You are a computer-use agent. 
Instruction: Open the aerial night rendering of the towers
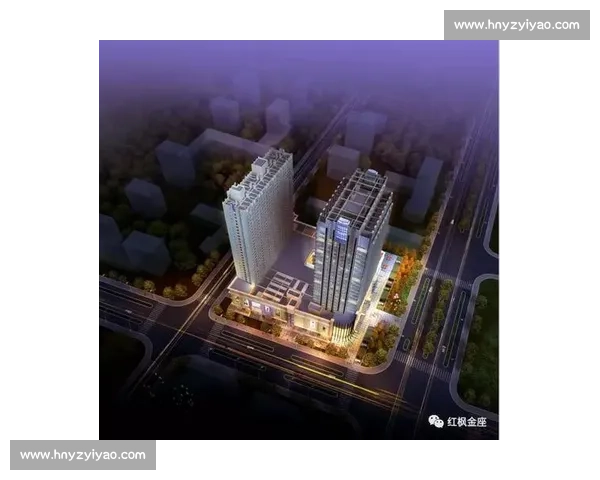click(x=299, y=240)
